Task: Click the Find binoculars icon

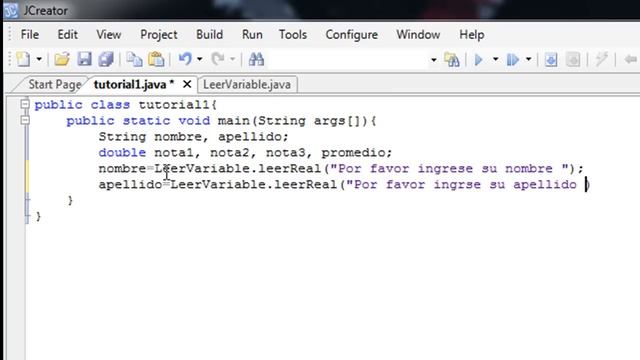Action: [256, 60]
